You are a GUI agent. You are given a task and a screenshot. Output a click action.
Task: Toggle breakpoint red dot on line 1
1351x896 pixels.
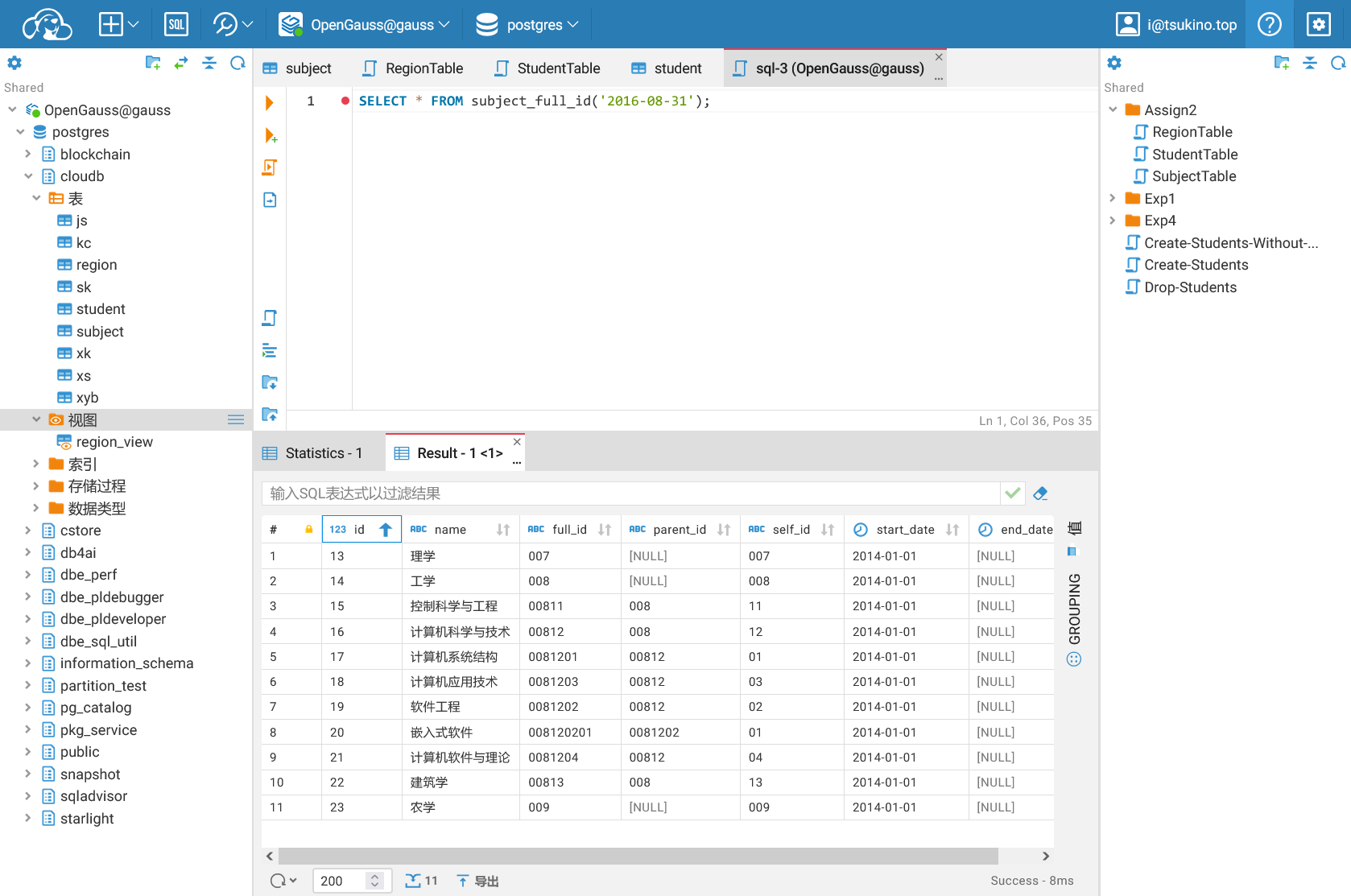(345, 101)
